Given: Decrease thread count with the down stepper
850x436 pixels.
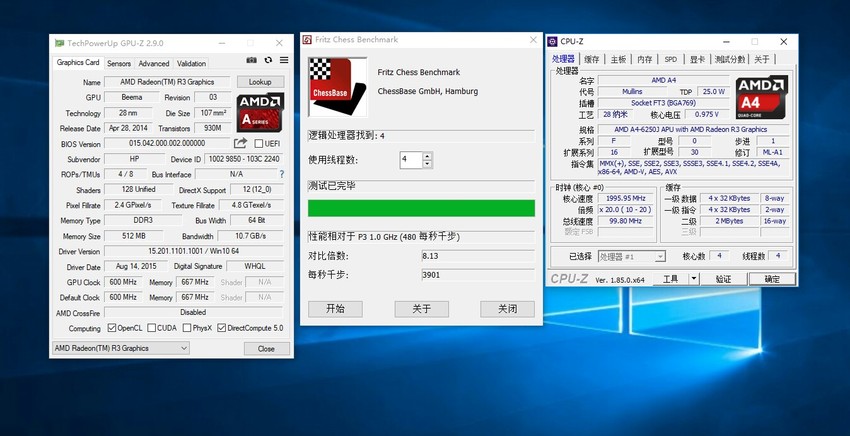Looking at the screenshot, I should (428, 164).
